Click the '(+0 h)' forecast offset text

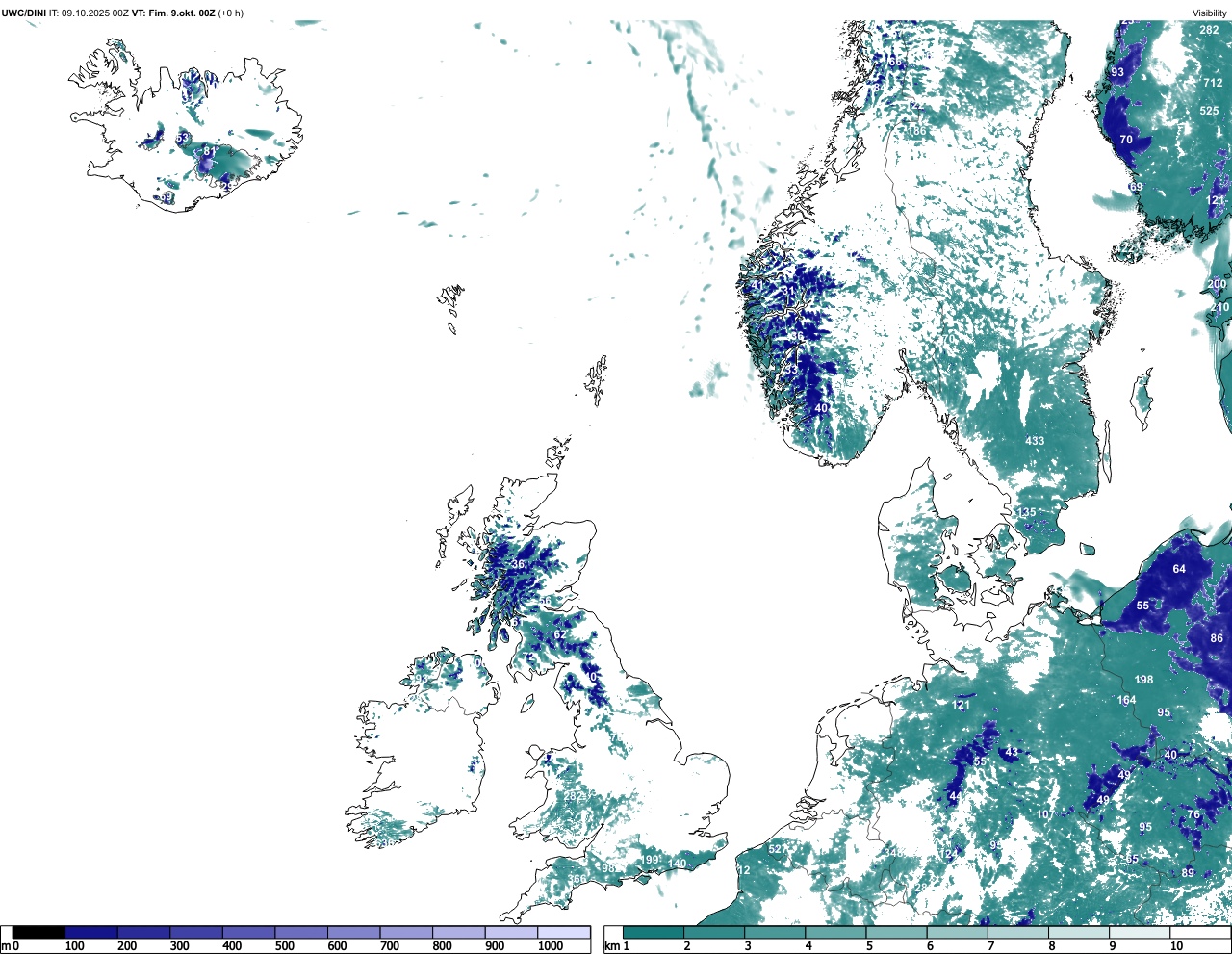231,13
